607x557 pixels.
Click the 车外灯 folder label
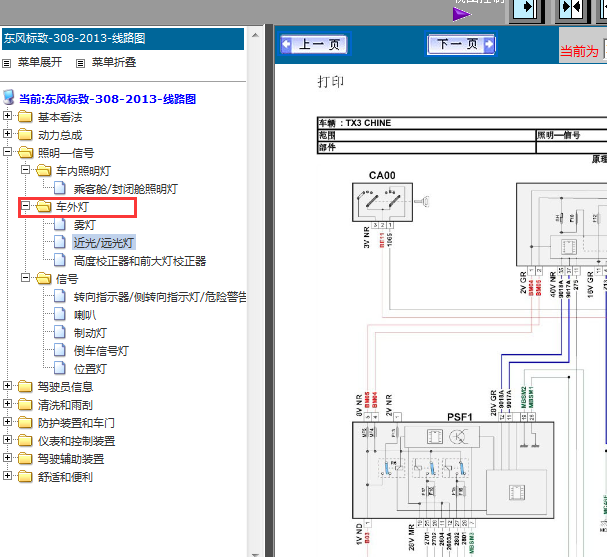tap(72, 207)
